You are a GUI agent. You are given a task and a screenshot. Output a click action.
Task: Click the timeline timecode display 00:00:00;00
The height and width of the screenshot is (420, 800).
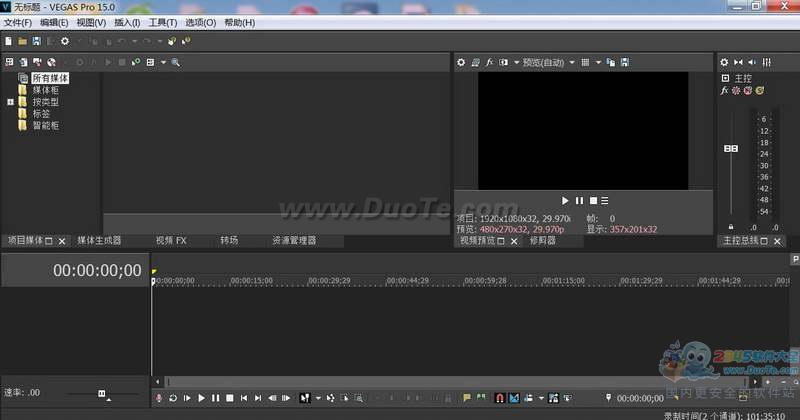pos(97,270)
